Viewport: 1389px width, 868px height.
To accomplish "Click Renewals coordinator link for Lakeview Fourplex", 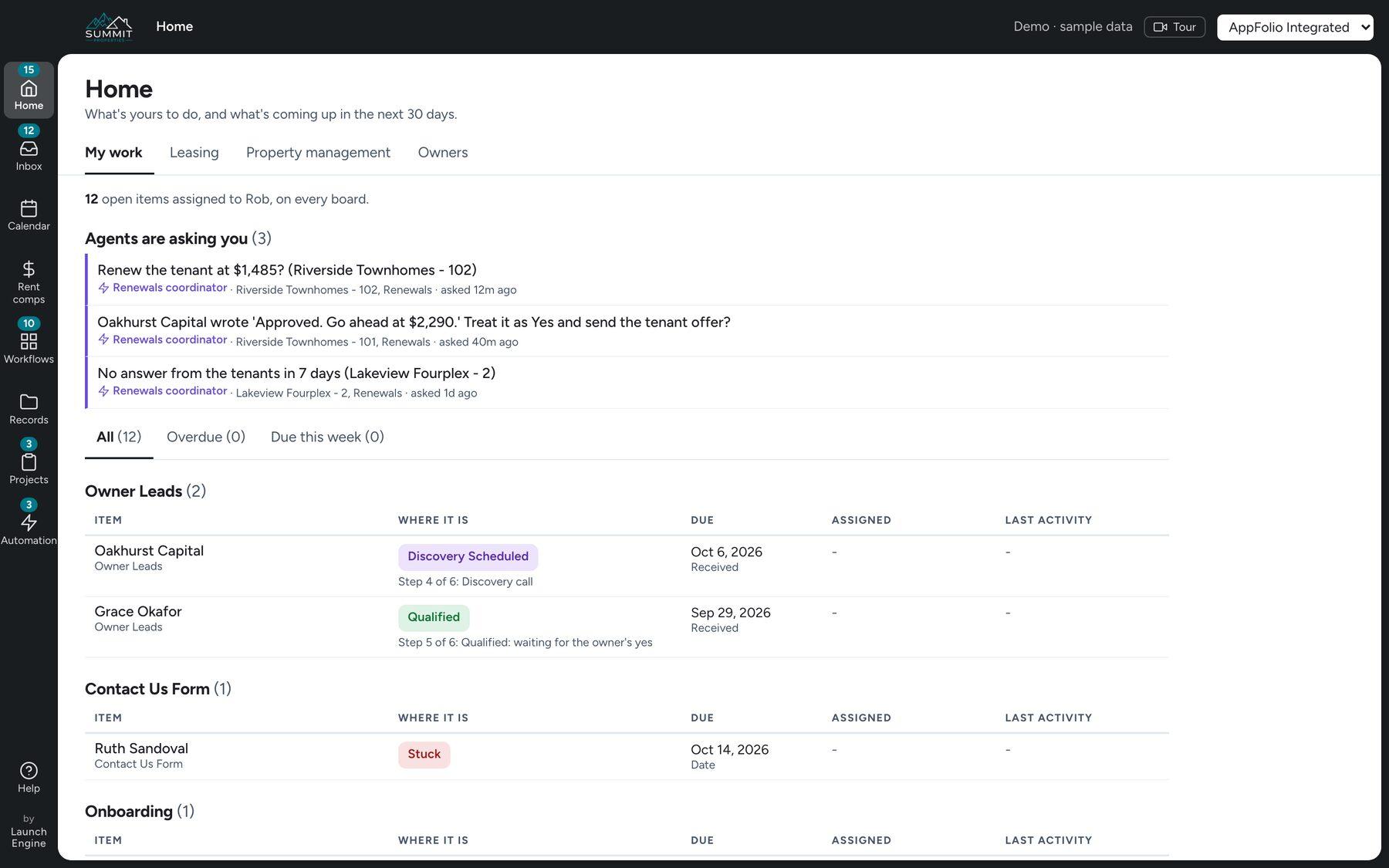I will click(170, 391).
